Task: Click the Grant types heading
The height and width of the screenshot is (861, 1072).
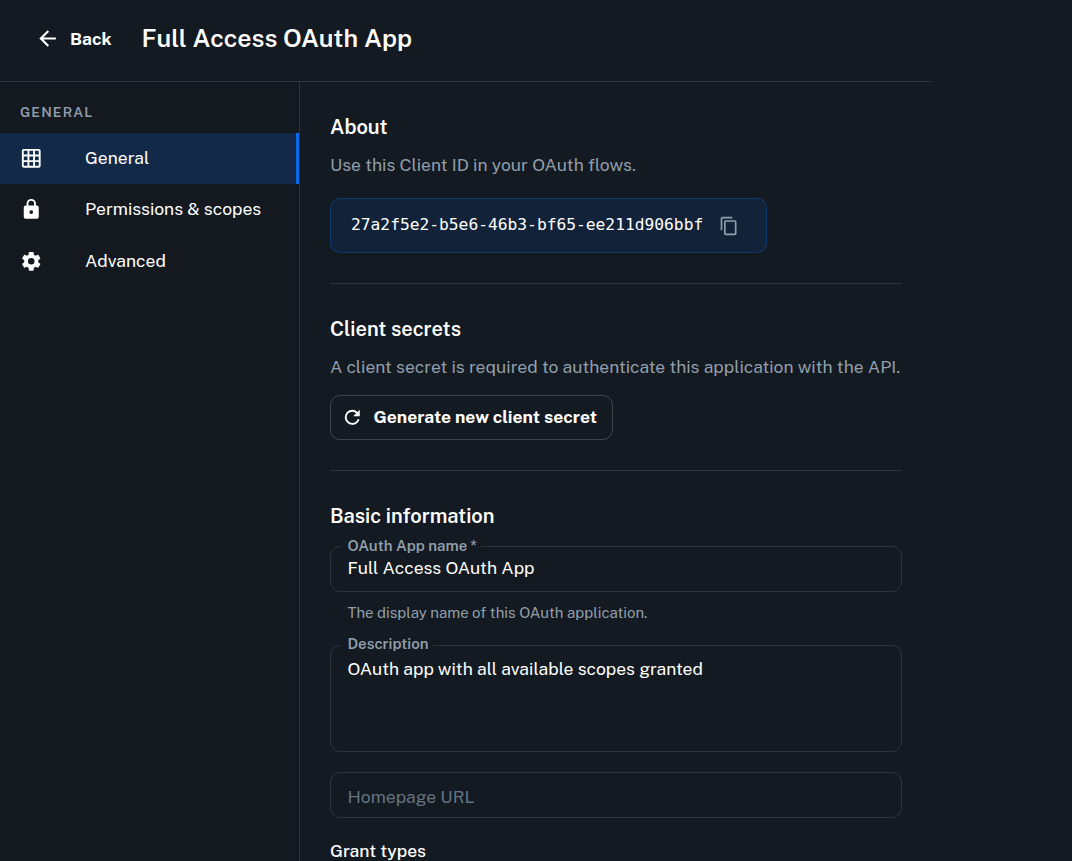Action: tap(378, 851)
